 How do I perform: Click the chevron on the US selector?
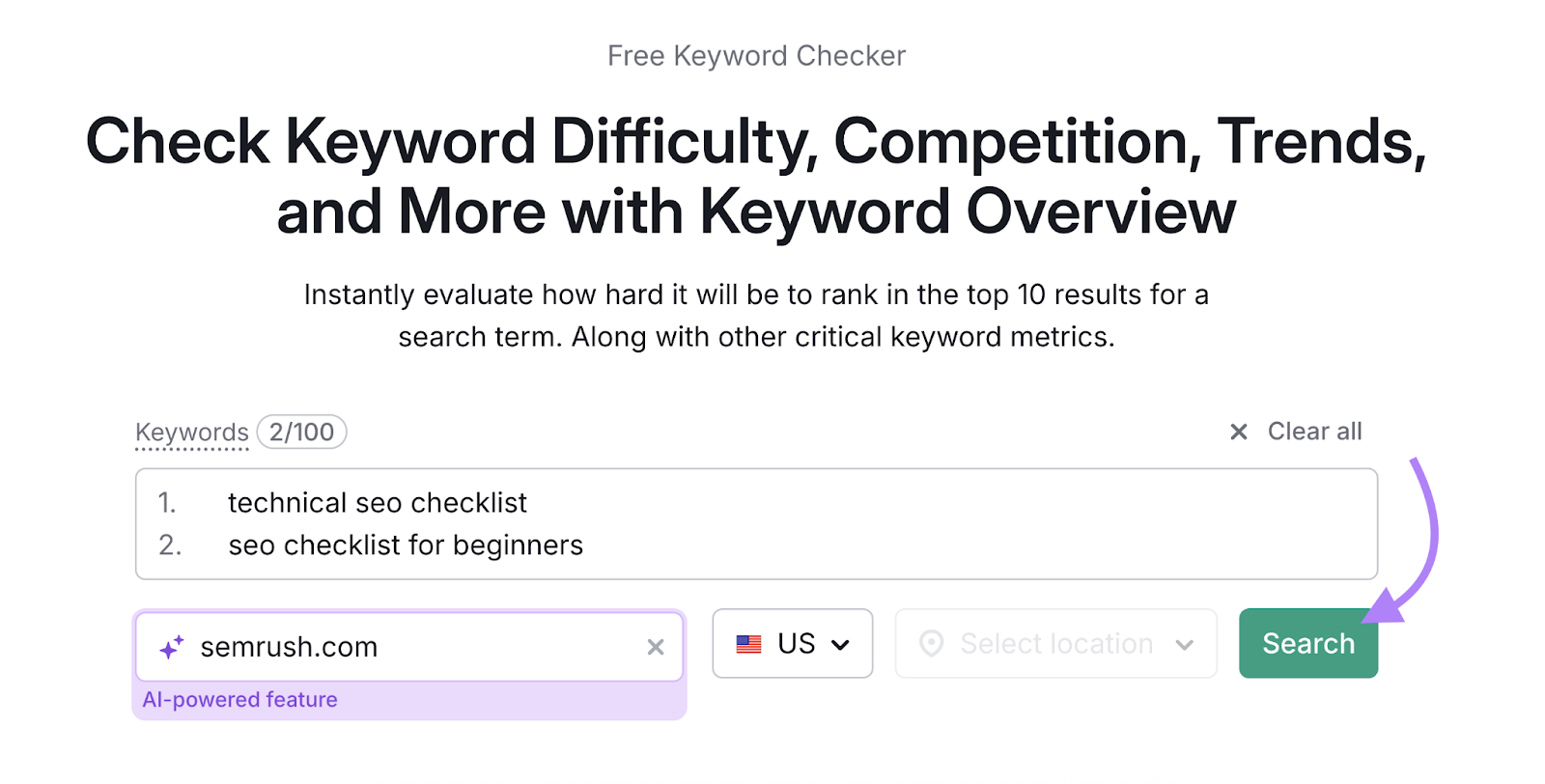click(841, 643)
